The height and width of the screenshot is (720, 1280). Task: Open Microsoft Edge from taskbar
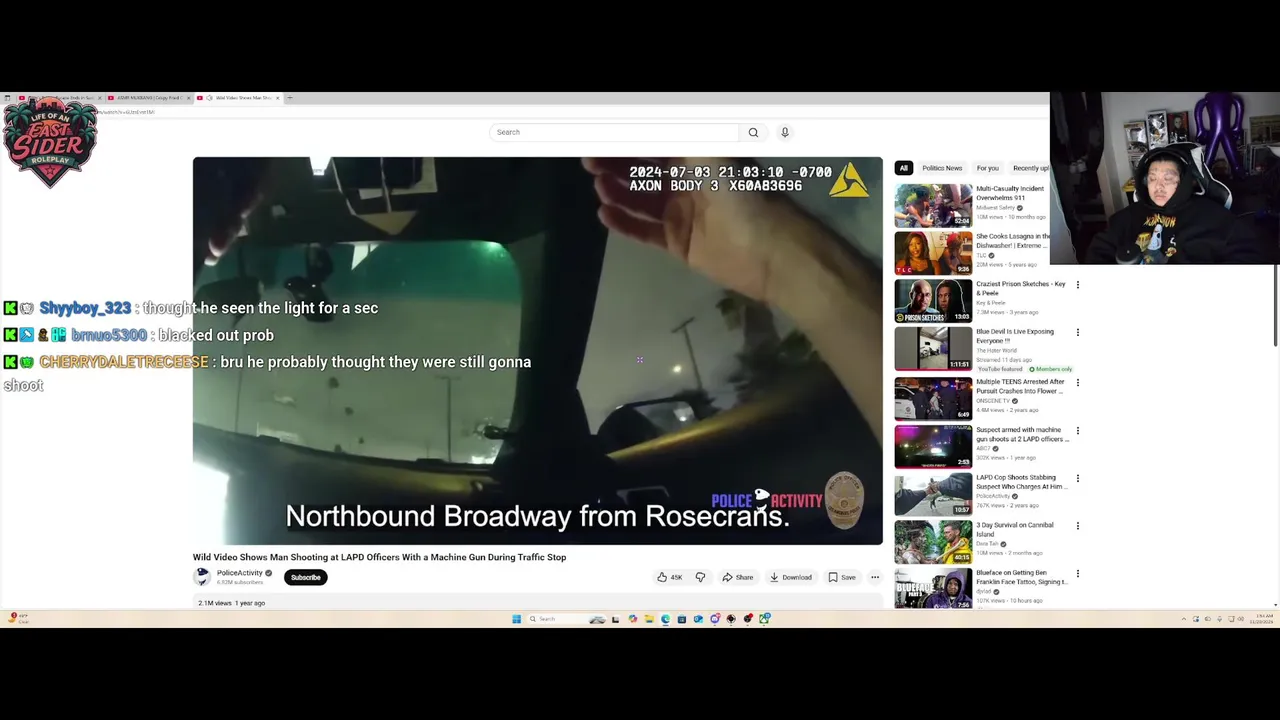[x=665, y=619]
